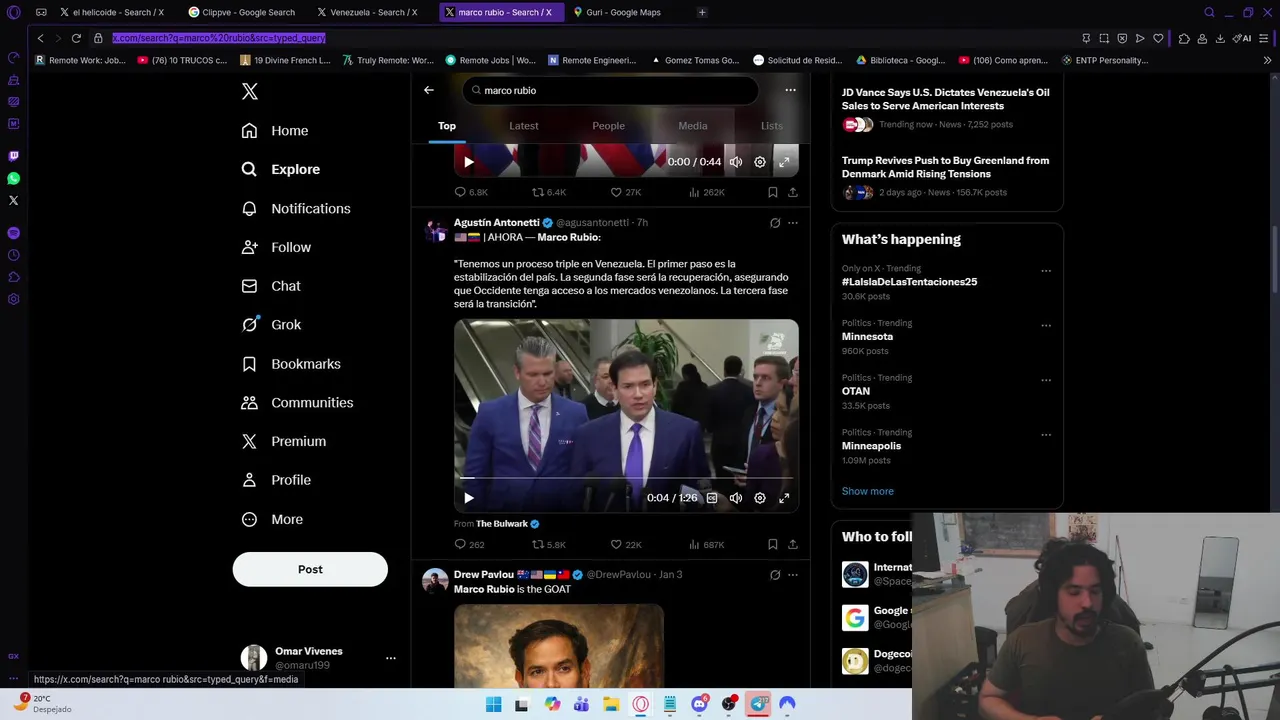Reload page with browser refresh icon

coord(76,38)
